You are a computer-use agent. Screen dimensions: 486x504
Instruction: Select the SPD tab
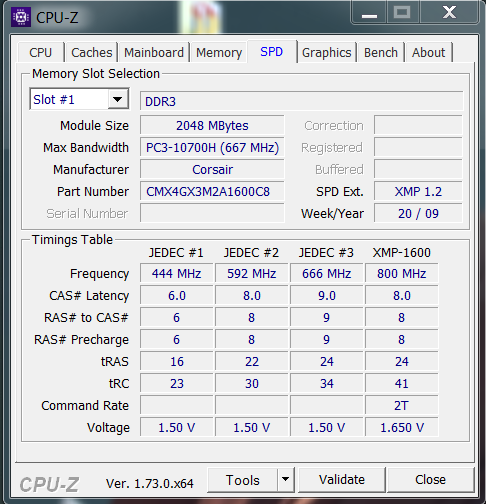pos(272,52)
